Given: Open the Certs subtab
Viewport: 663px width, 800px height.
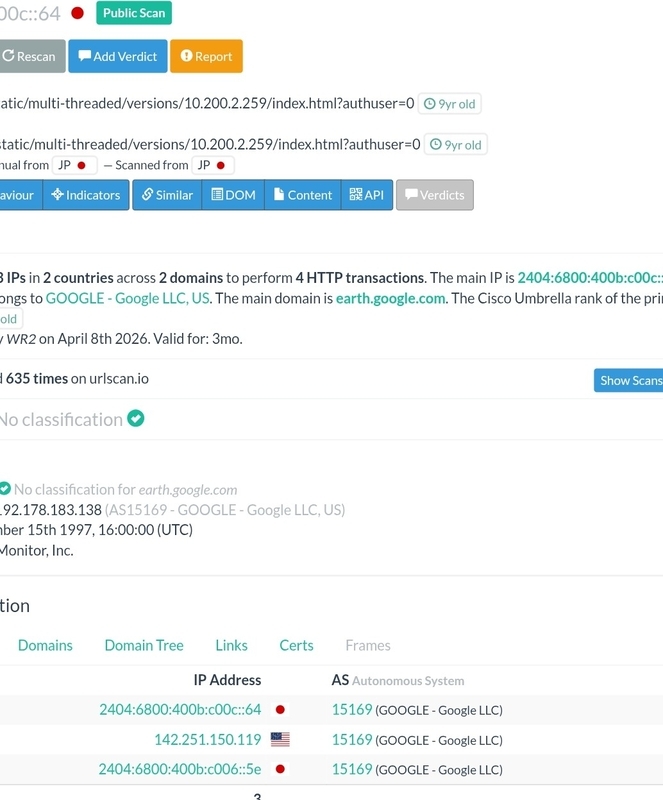Looking at the screenshot, I should 297,645.
